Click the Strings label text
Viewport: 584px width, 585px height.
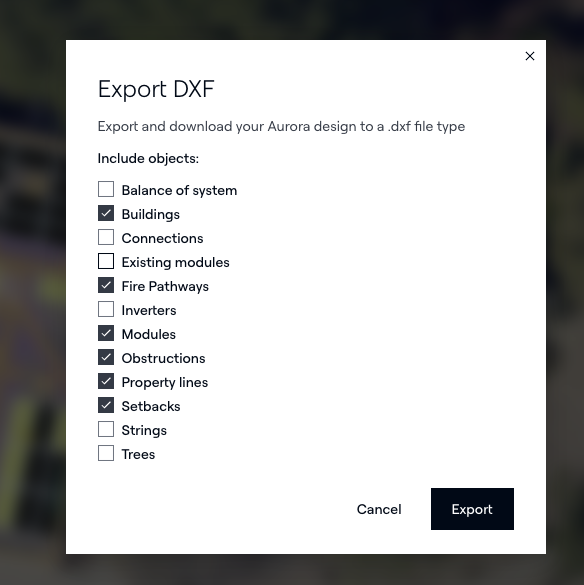coord(144,431)
